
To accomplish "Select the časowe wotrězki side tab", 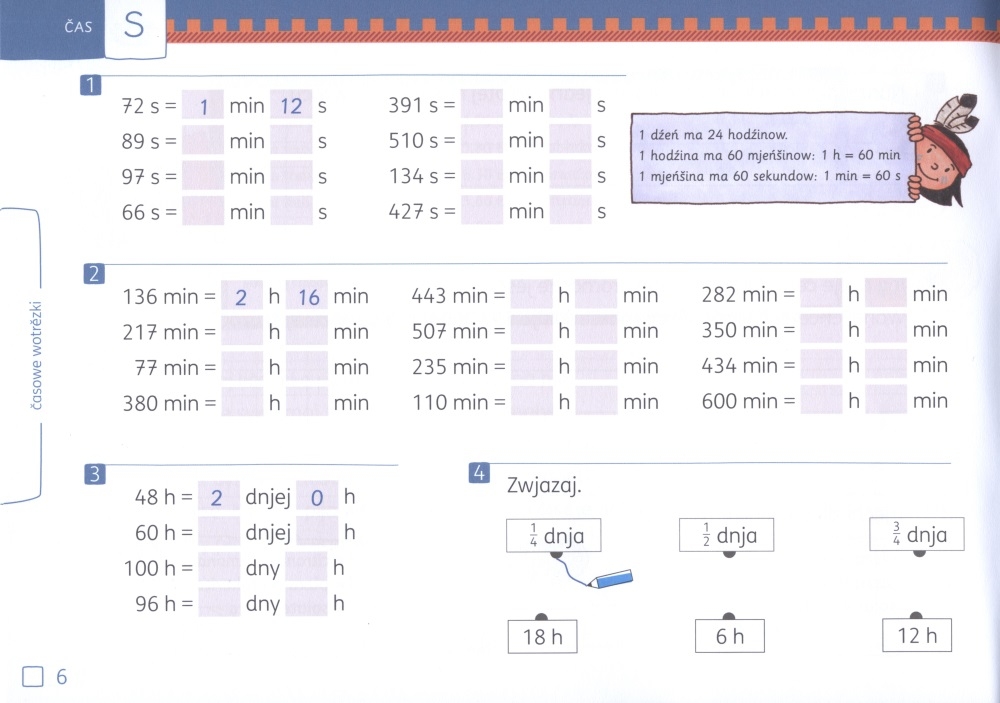I will coord(36,355).
